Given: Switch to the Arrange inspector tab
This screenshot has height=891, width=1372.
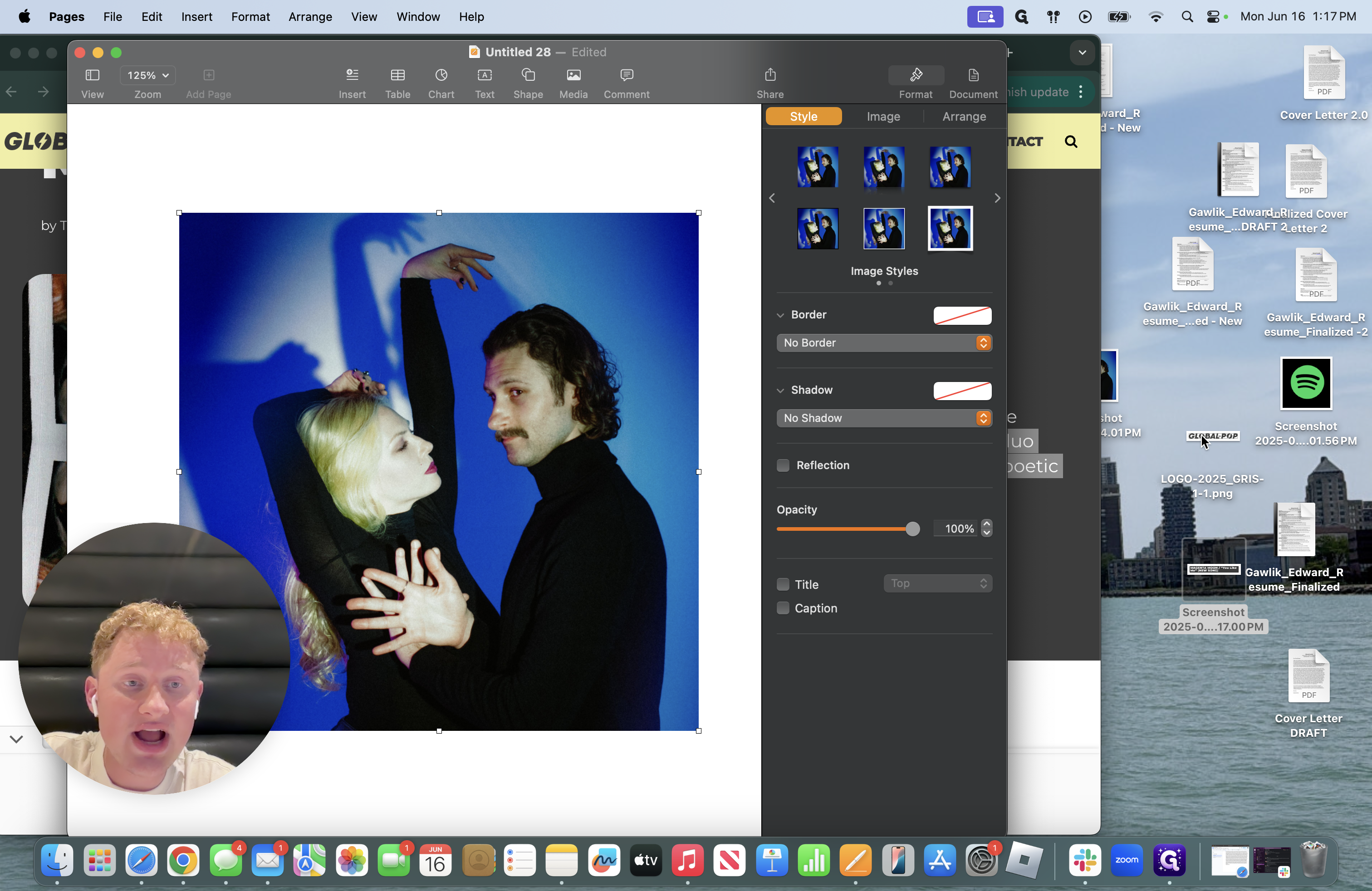Looking at the screenshot, I should (964, 117).
